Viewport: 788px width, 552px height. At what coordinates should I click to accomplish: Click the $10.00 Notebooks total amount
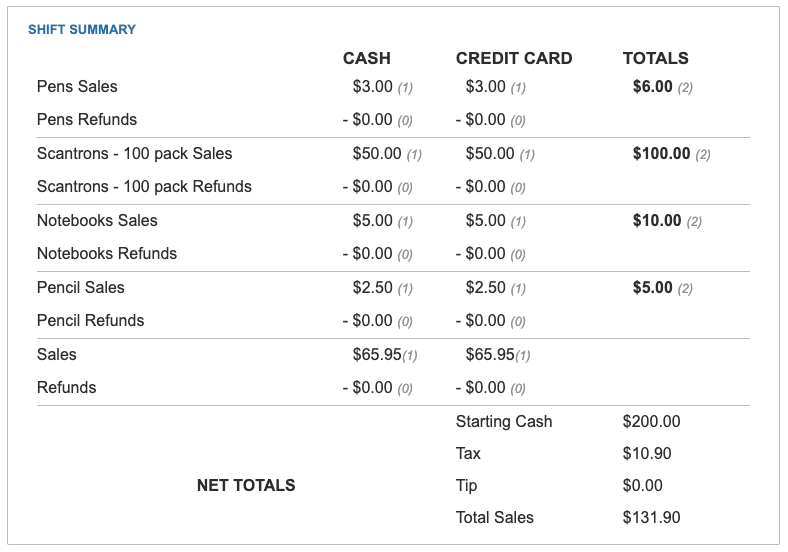(x=657, y=221)
